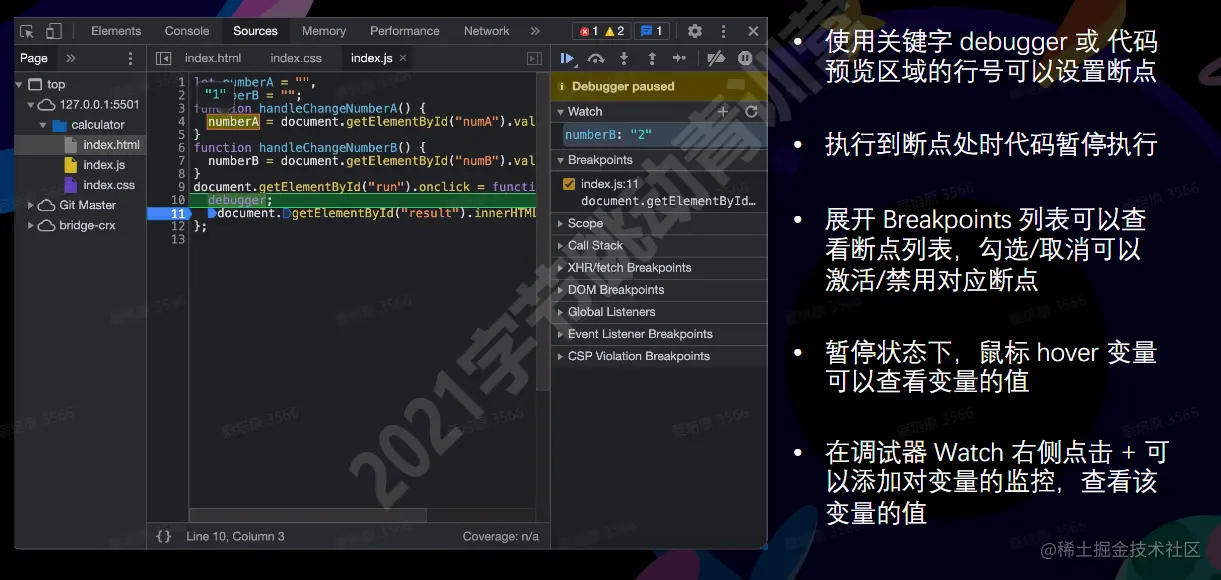Click the Coverage: n/a status text
Screen dimensions: 1221x580
coord(500,536)
